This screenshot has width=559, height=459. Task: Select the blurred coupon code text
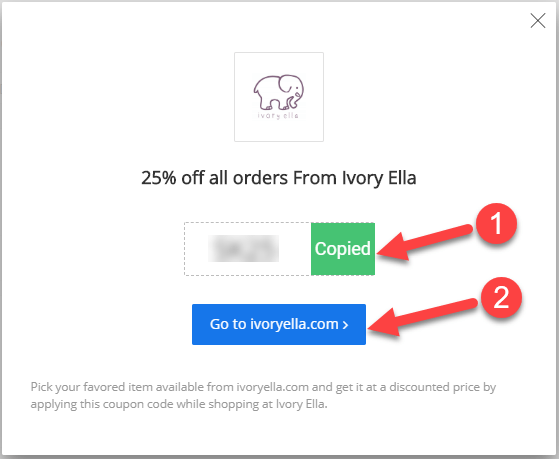coord(243,249)
